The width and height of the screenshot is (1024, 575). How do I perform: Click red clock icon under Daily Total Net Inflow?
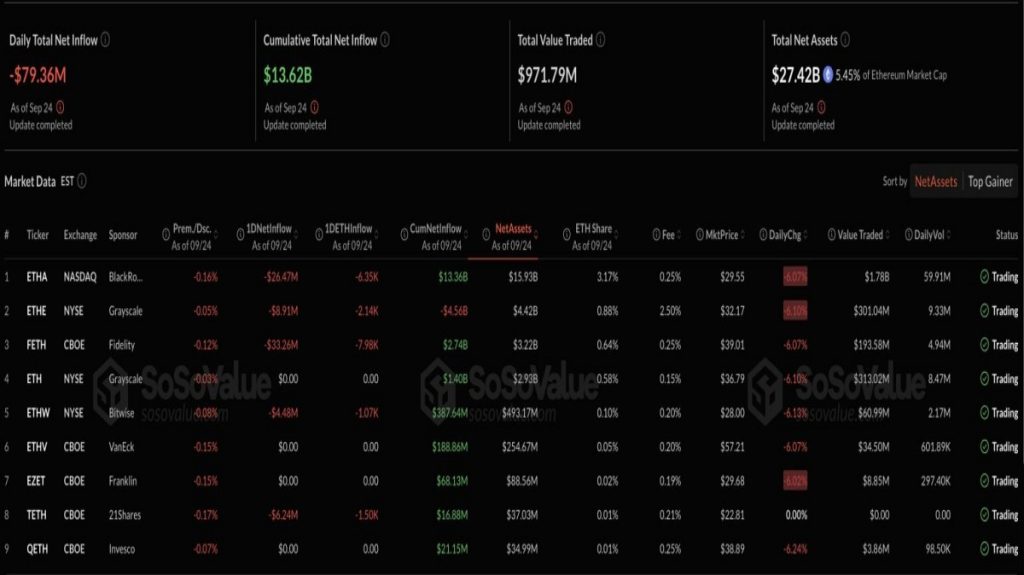(x=61, y=107)
